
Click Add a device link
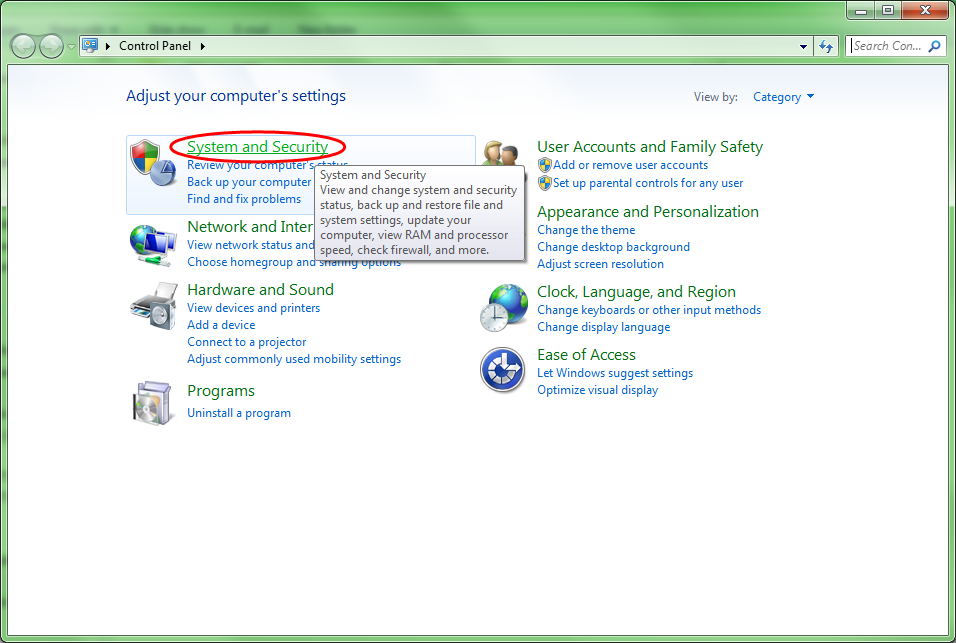click(x=221, y=325)
